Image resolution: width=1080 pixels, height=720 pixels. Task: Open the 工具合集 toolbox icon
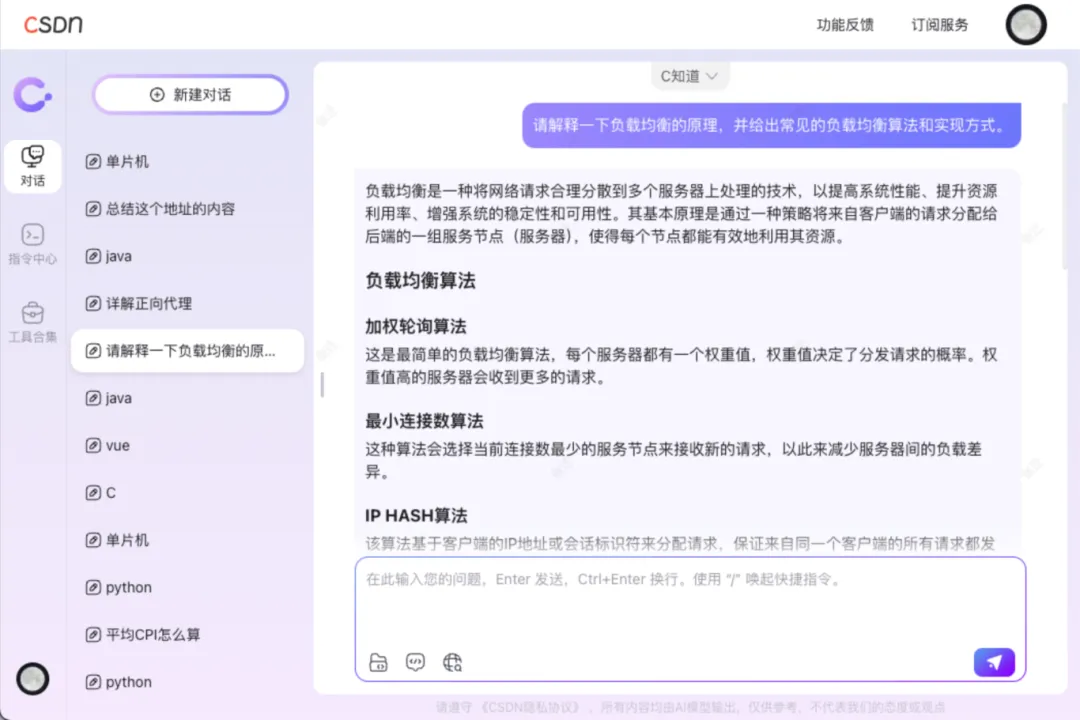[x=32, y=322]
